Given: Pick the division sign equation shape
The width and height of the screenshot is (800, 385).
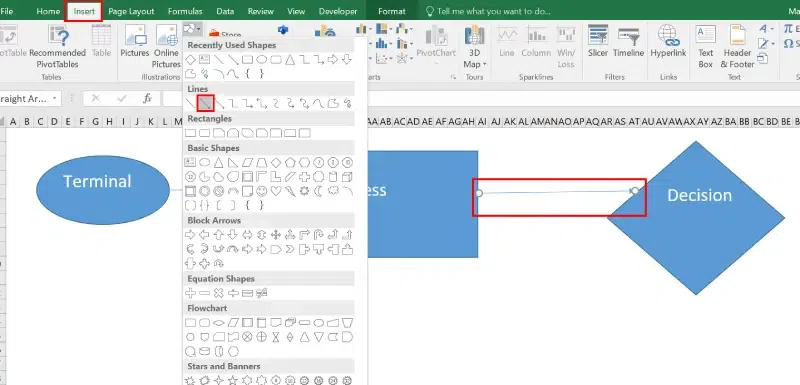Looking at the screenshot, I should [233, 293].
